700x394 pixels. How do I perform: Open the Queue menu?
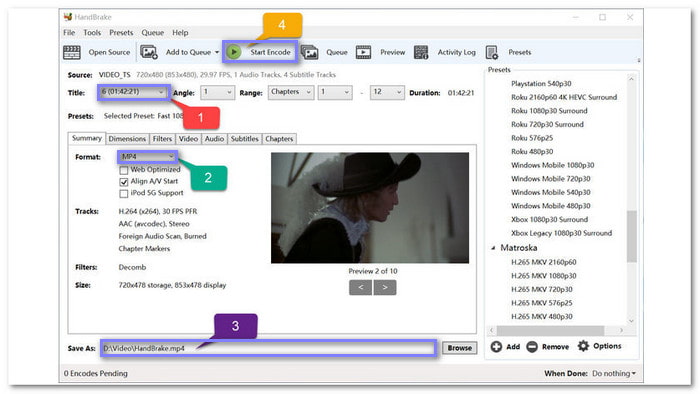[153, 33]
